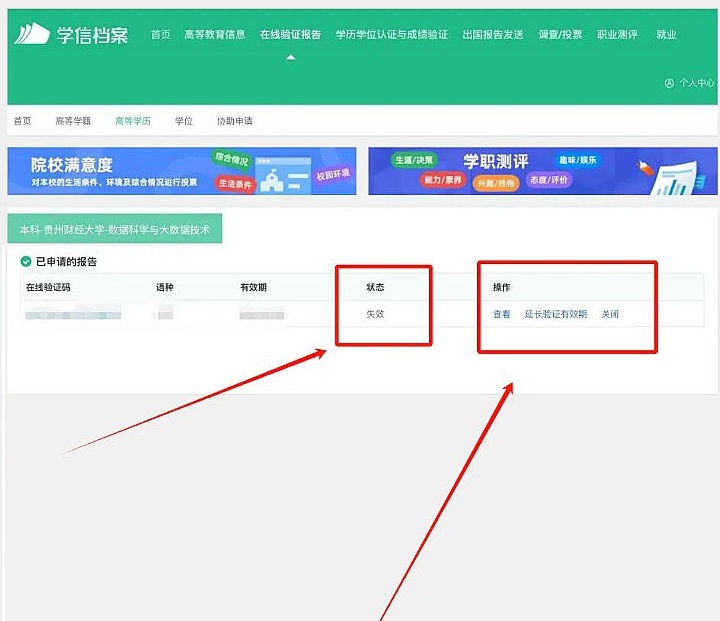Click the green checkmark beside 已申请的报告

coord(26,262)
